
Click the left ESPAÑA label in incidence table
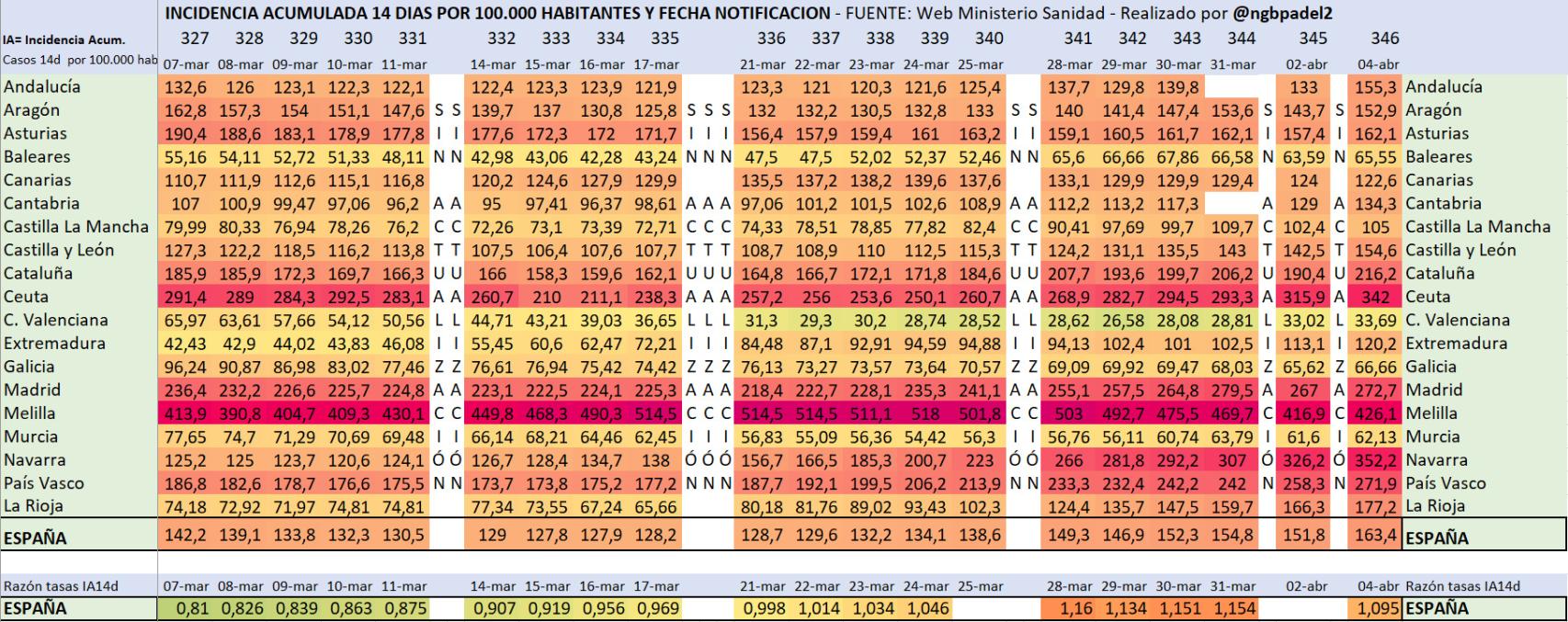click(35, 537)
